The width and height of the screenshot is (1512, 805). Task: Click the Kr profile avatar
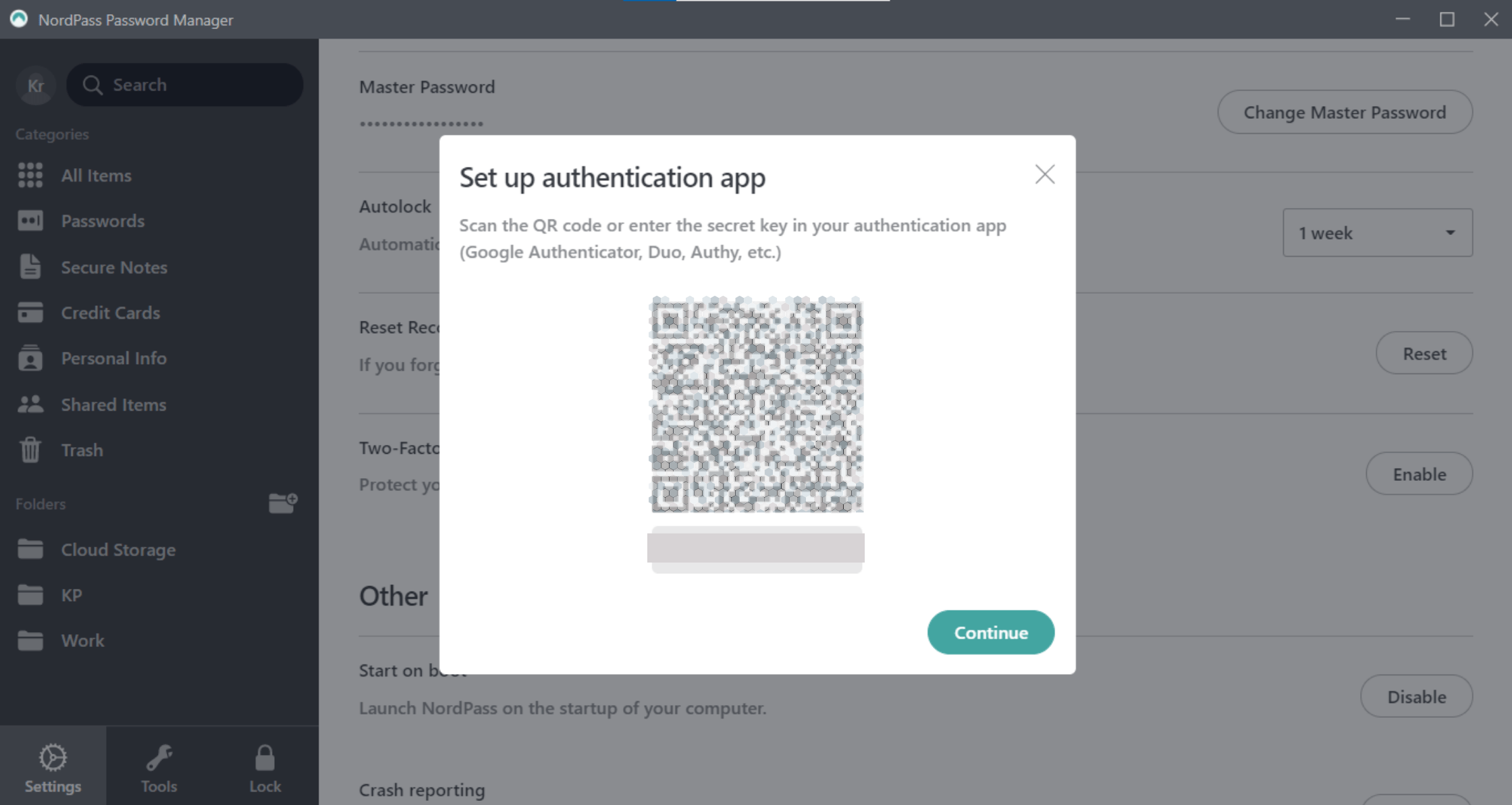click(x=36, y=85)
